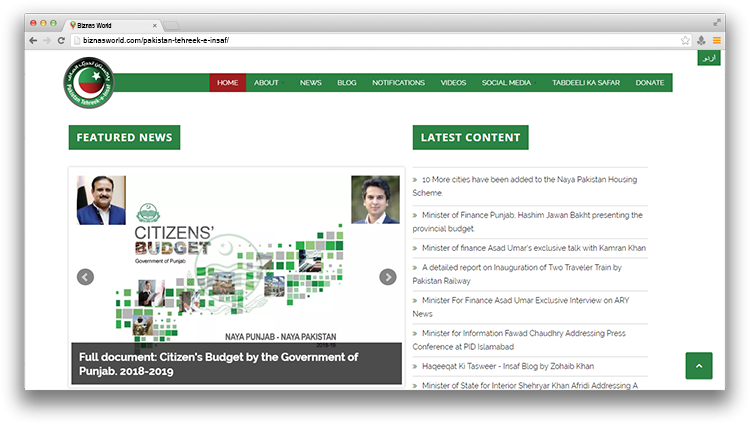The image size is (750, 425).
Task: Open the NEWS menu item
Action: click(x=311, y=83)
